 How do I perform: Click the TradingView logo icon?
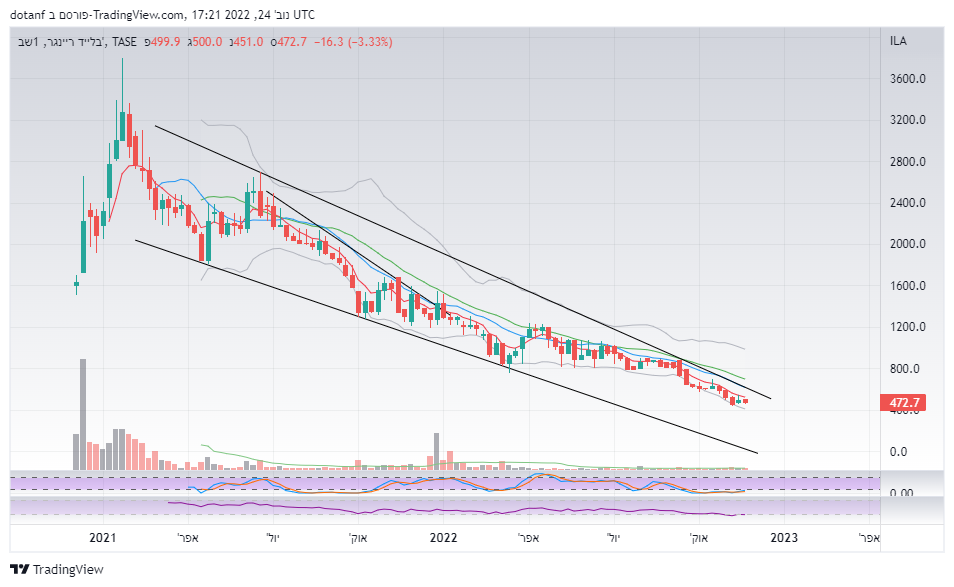tap(19, 569)
